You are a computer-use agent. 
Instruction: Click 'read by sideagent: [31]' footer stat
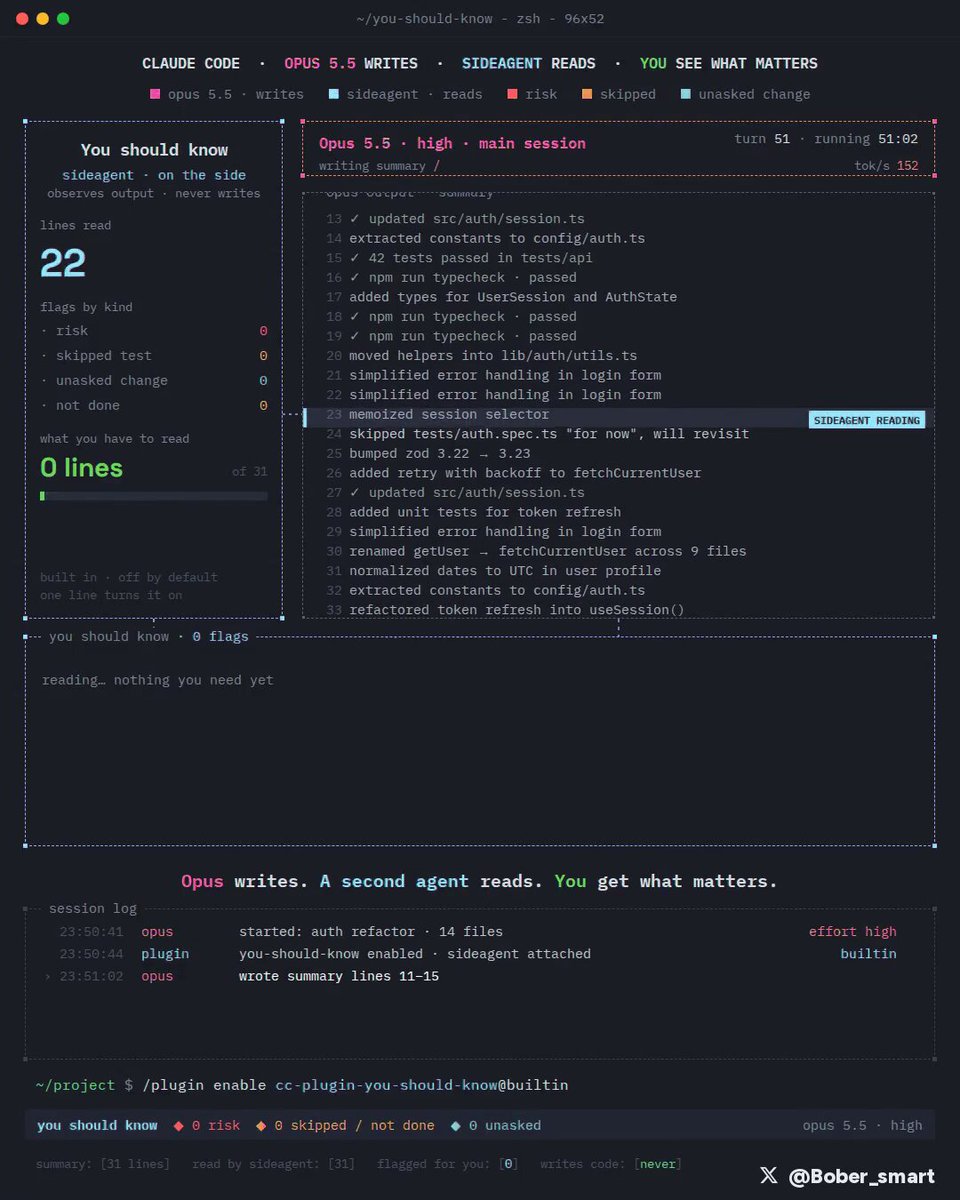pyautogui.click(x=274, y=1164)
